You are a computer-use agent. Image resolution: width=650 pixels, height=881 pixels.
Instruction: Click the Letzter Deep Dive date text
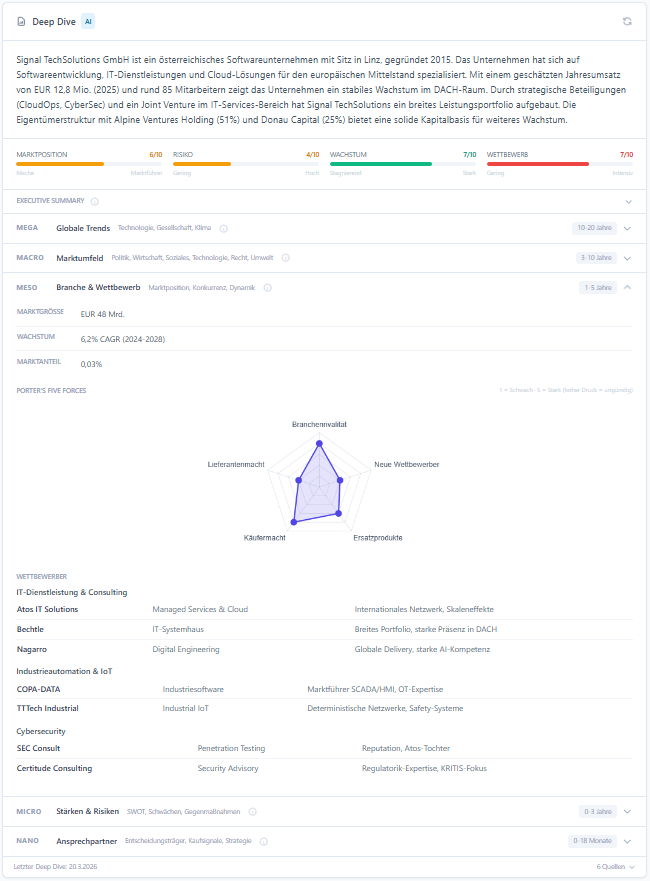[x=55, y=866]
